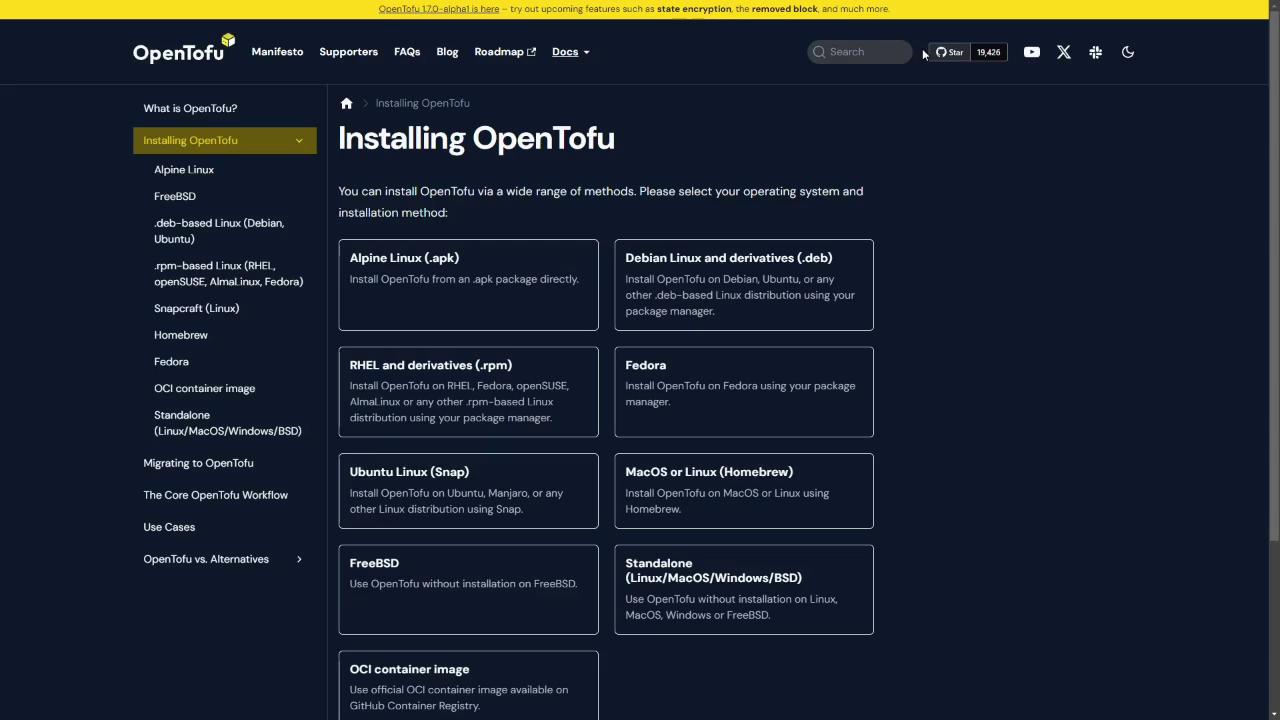
Task: Toggle dark mode with the moon icon
Action: 1128,52
